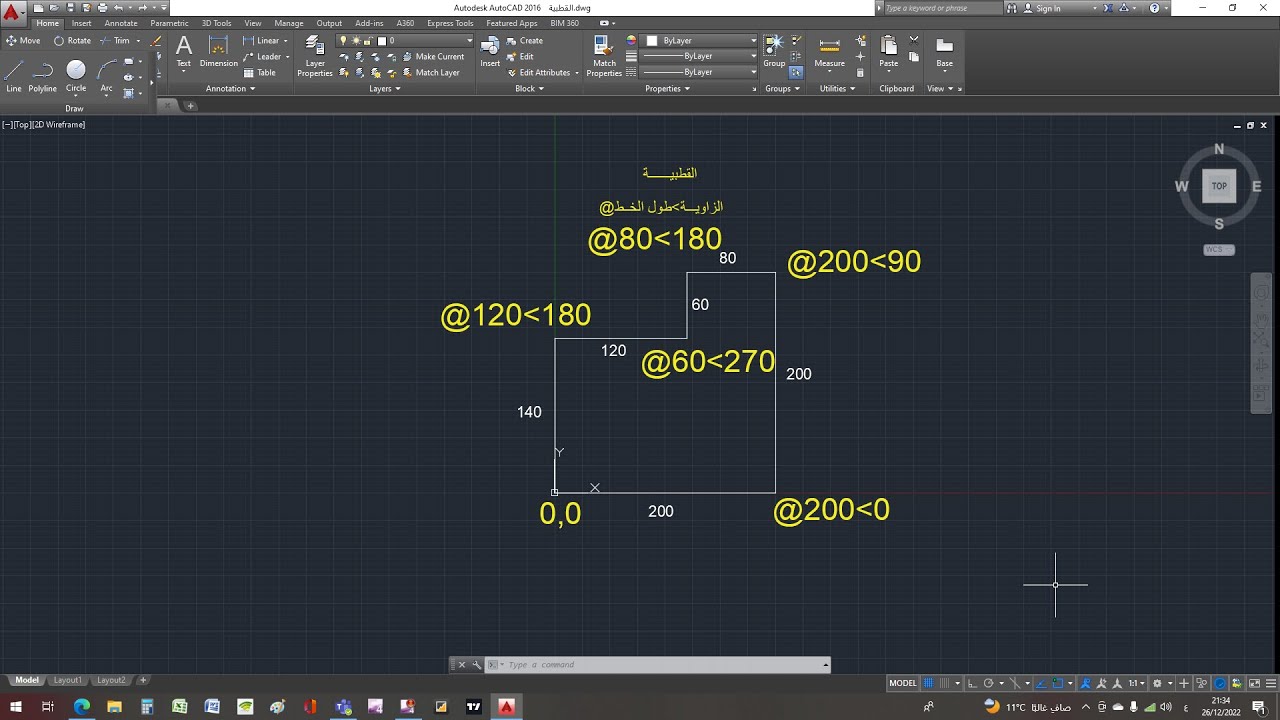
Task: Open the Text annotation tool
Action: coord(184,52)
